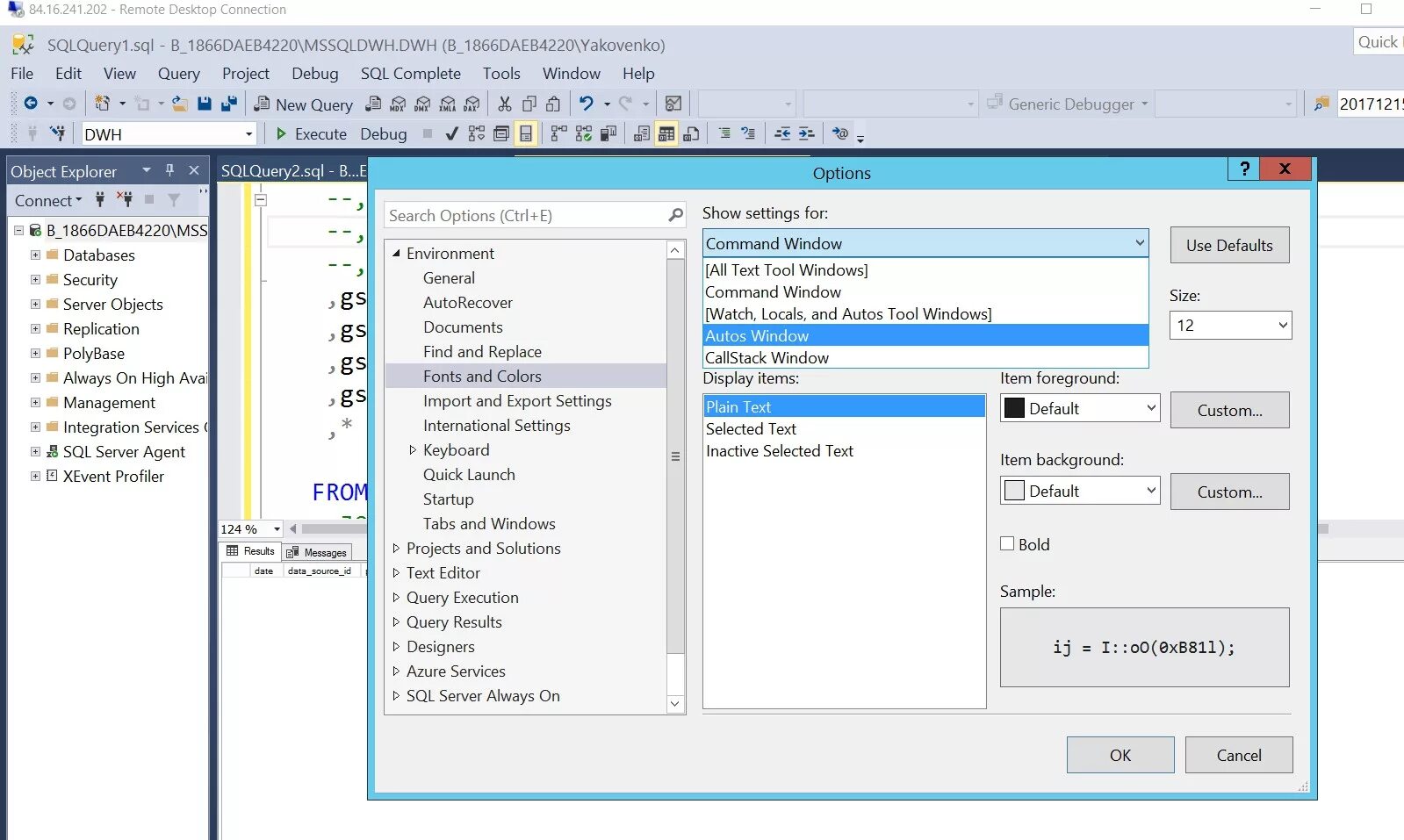Open the Tools menu
The image size is (1404, 840).
(x=501, y=74)
